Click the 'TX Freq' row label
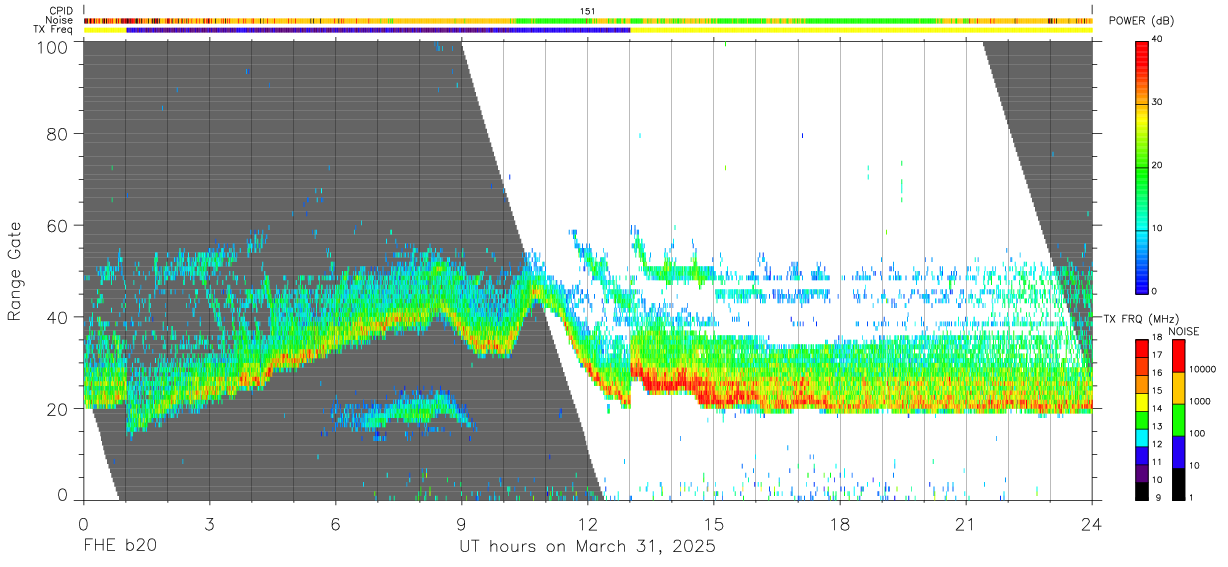Image resolution: width=1228 pixels, height=567 pixels. (x=55, y=30)
